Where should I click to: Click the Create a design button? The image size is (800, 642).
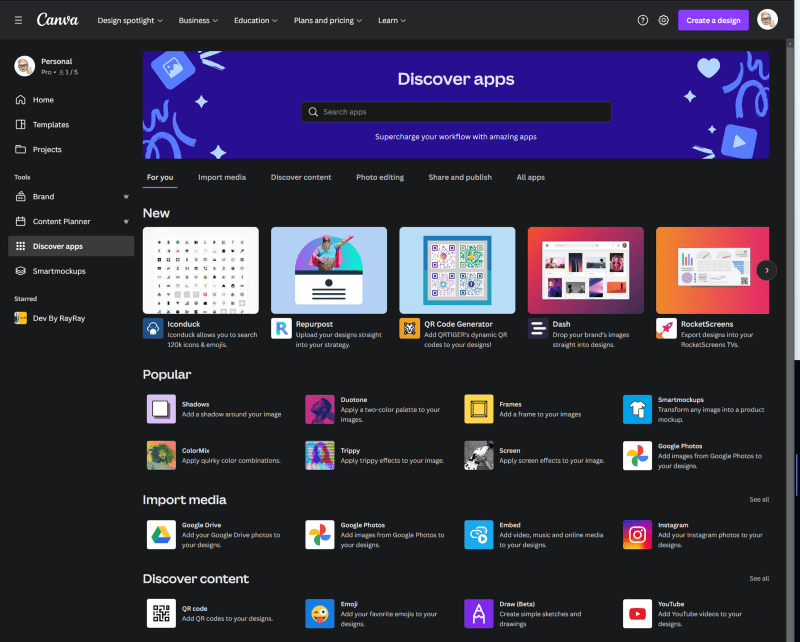pos(713,20)
